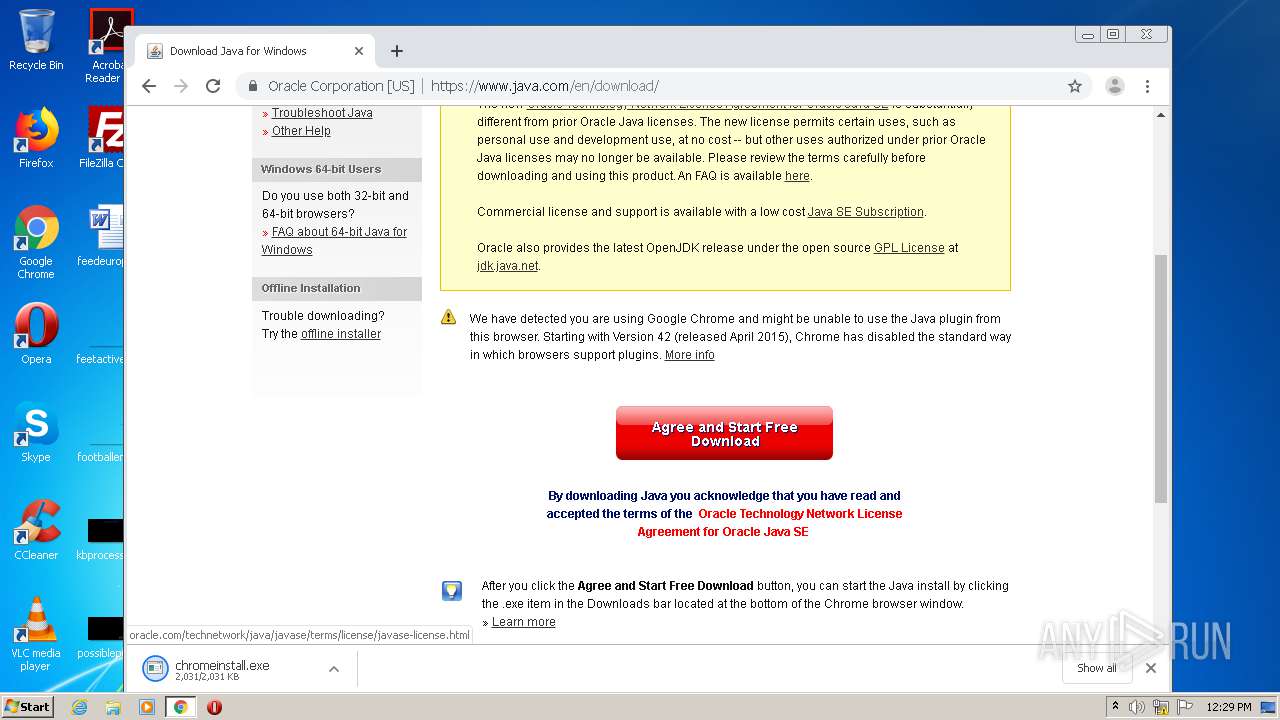1280x720 pixels.
Task: Click the FAQ 'here' link
Action: pos(797,176)
